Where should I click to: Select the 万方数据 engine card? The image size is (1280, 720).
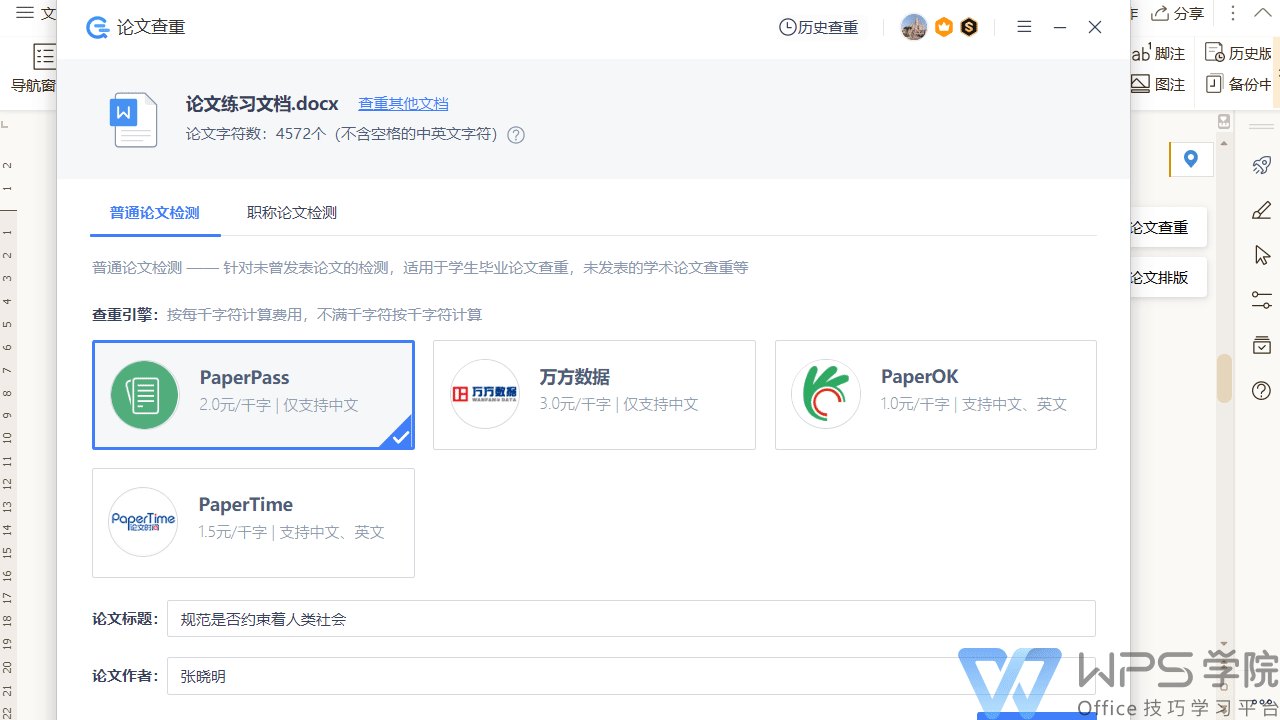[x=594, y=395]
